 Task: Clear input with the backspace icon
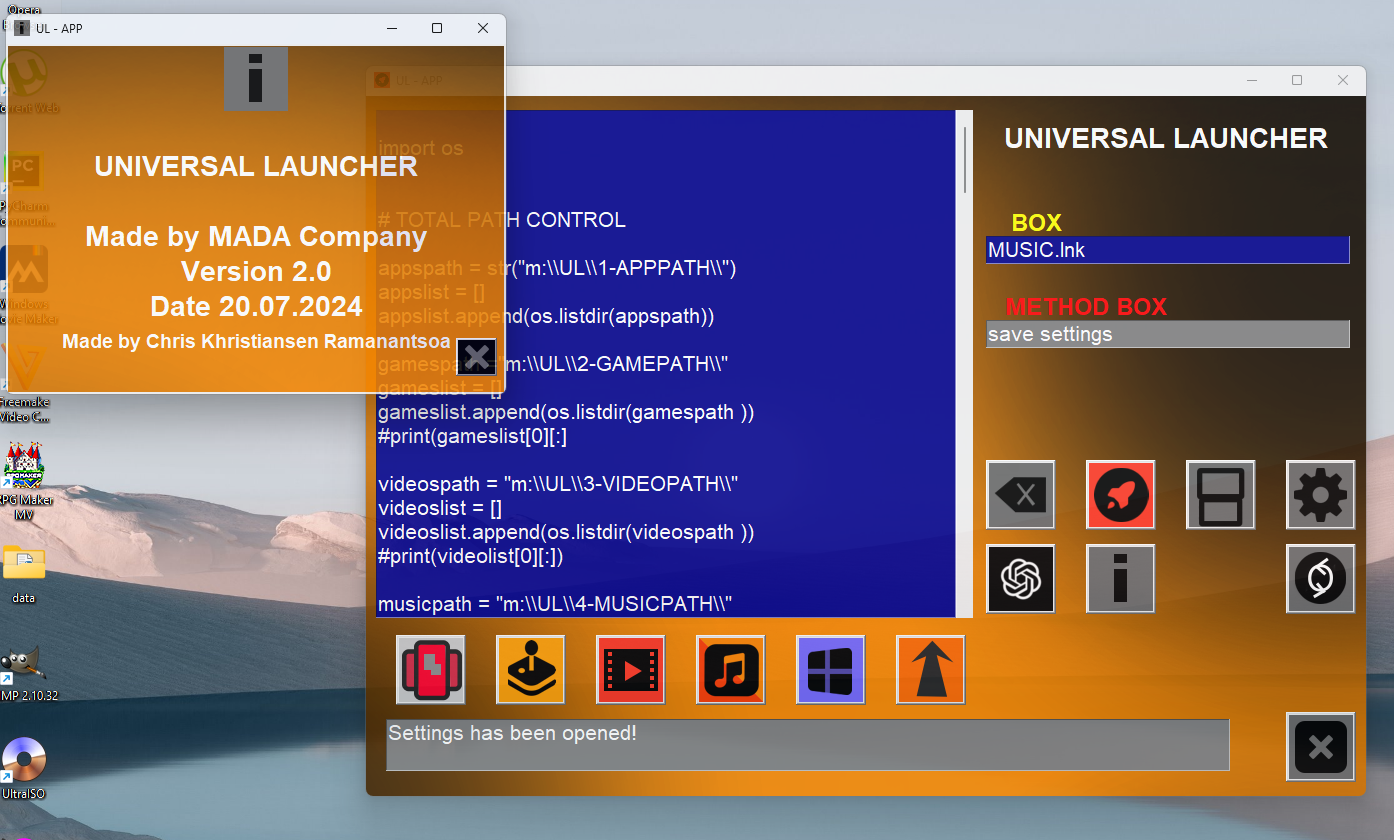1020,495
